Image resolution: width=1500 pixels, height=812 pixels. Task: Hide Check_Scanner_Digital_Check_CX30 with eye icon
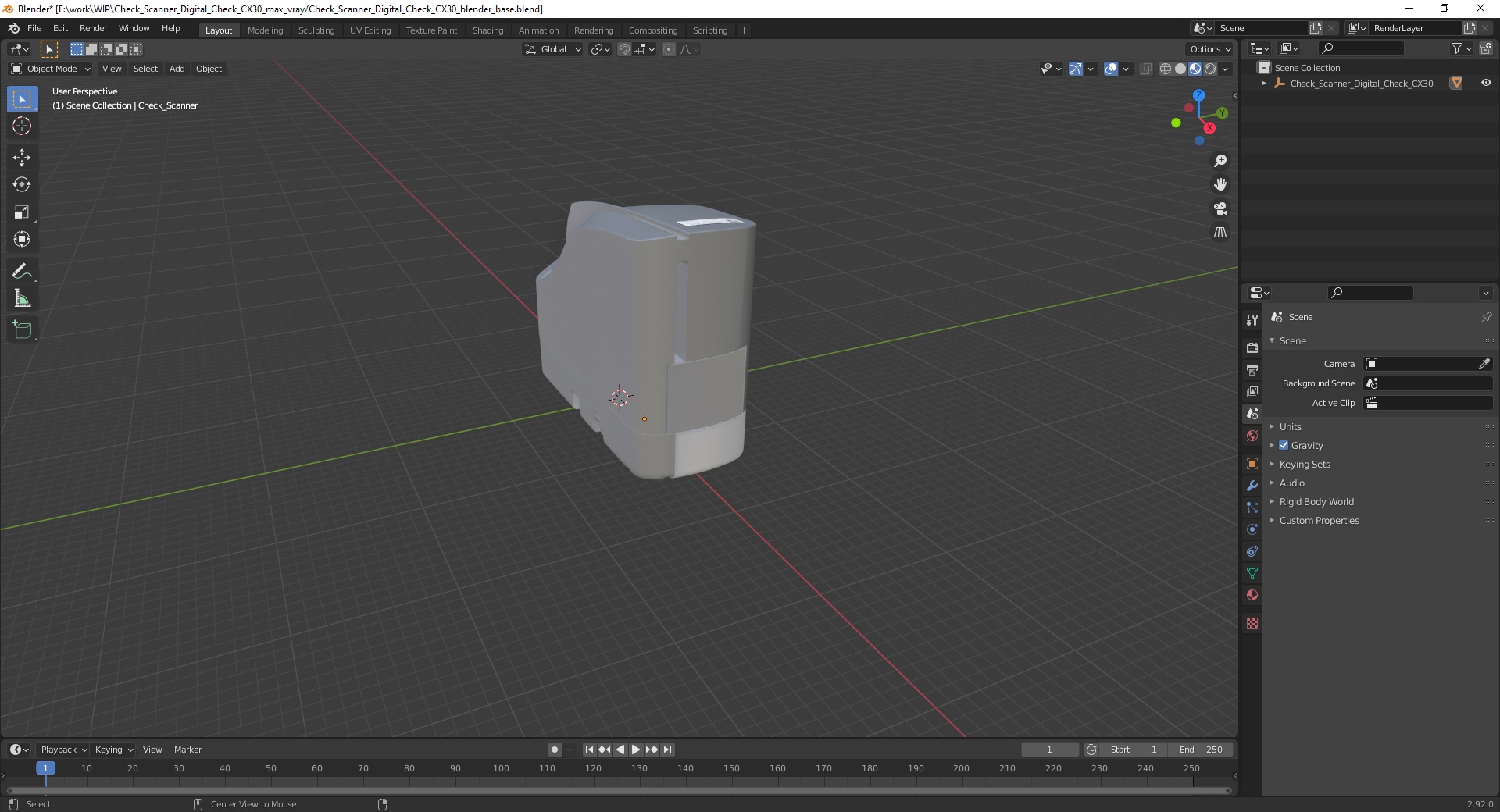[x=1486, y=83]
